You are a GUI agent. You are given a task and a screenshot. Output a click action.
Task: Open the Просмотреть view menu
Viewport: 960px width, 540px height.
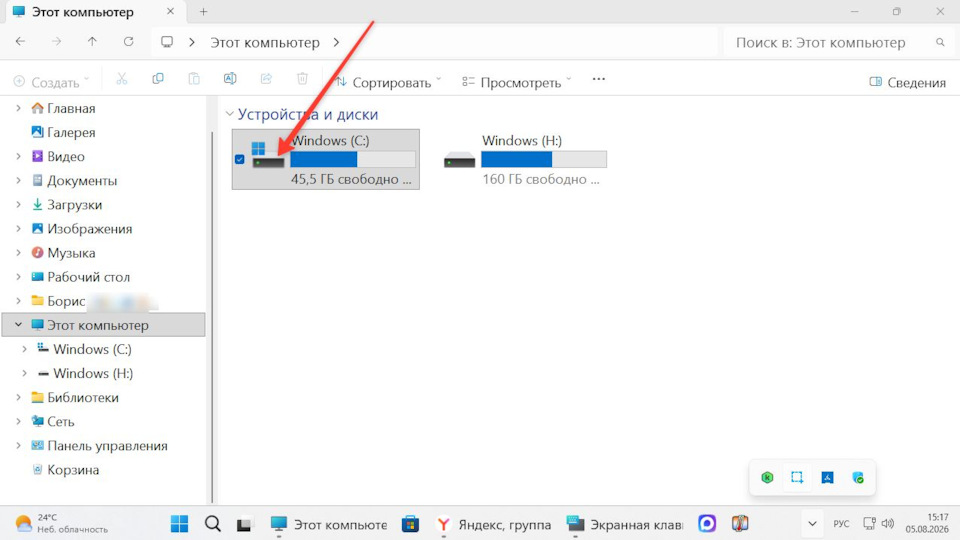[517, 82]
